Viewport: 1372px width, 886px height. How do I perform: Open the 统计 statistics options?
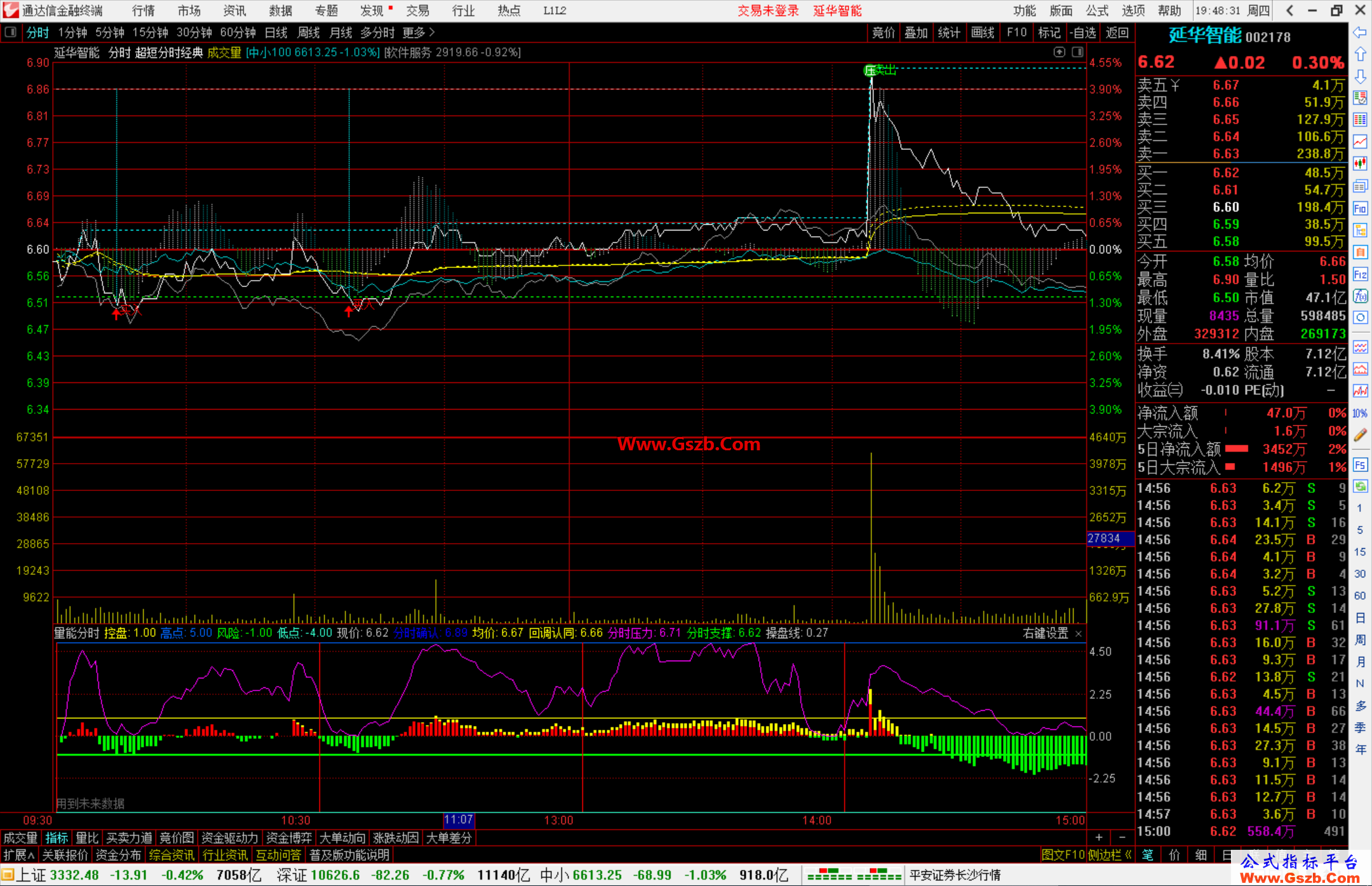click(x=949, y=32)
